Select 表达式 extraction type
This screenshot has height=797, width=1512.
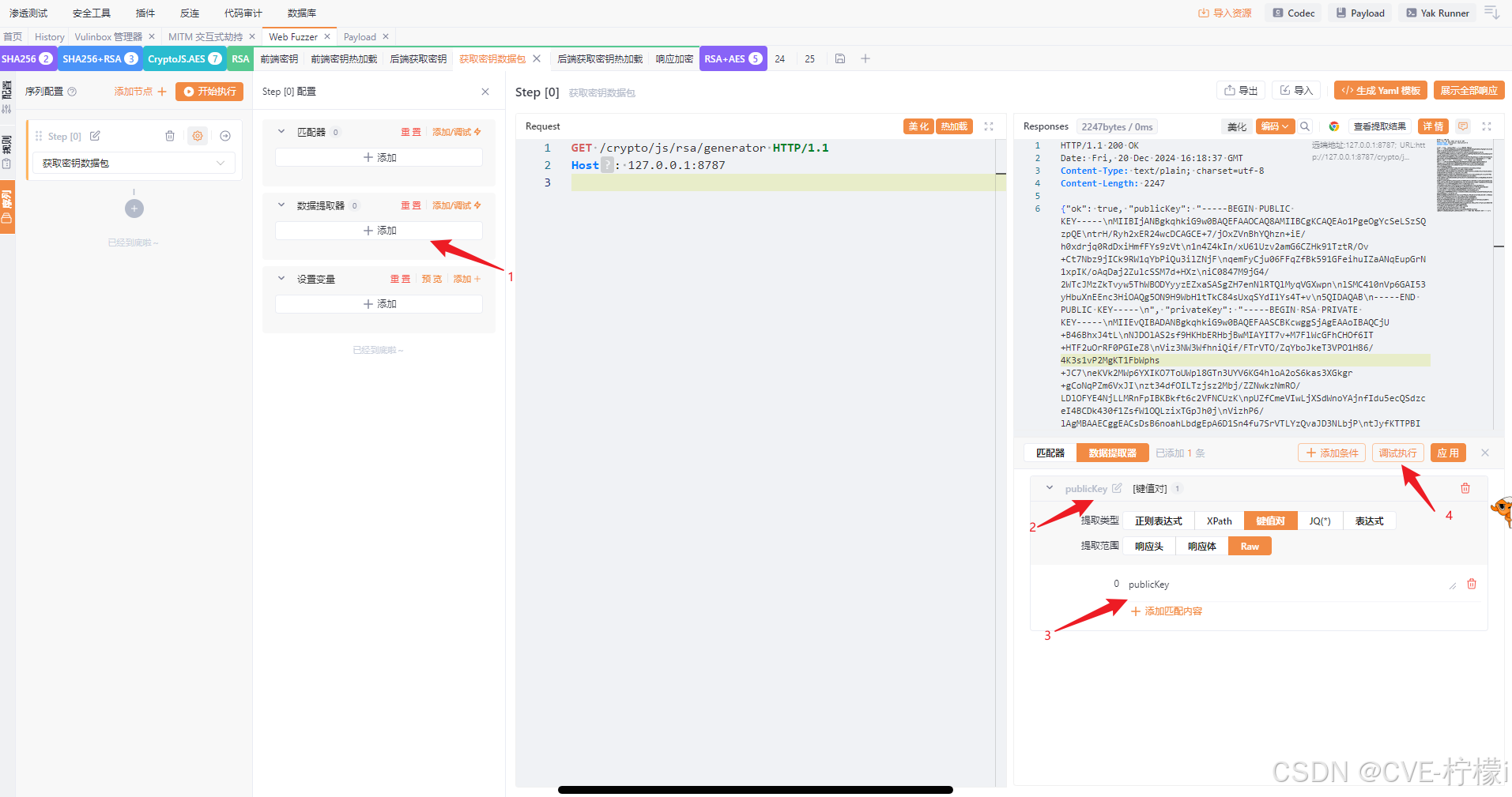tap(1369, 521)
